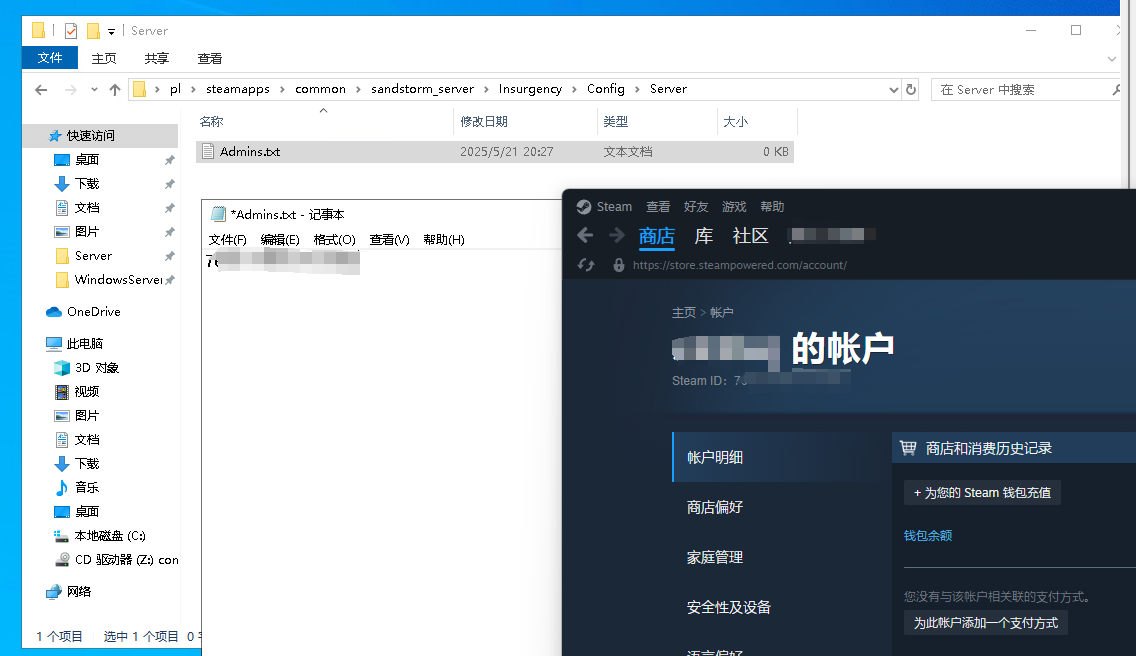Open the quick access toolbar customize dropdown
The height and width of the screenshot is (656, 1136).
(112, 31)
